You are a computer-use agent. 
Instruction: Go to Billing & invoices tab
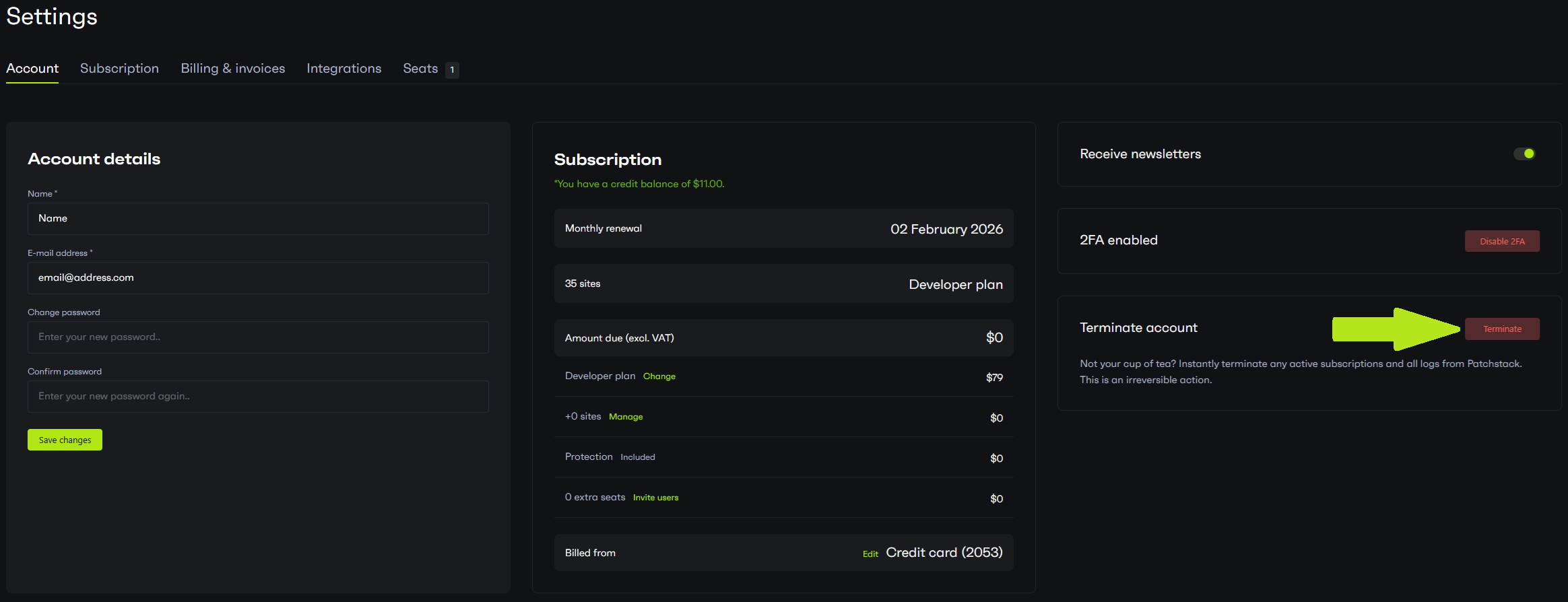coord(232,69)
